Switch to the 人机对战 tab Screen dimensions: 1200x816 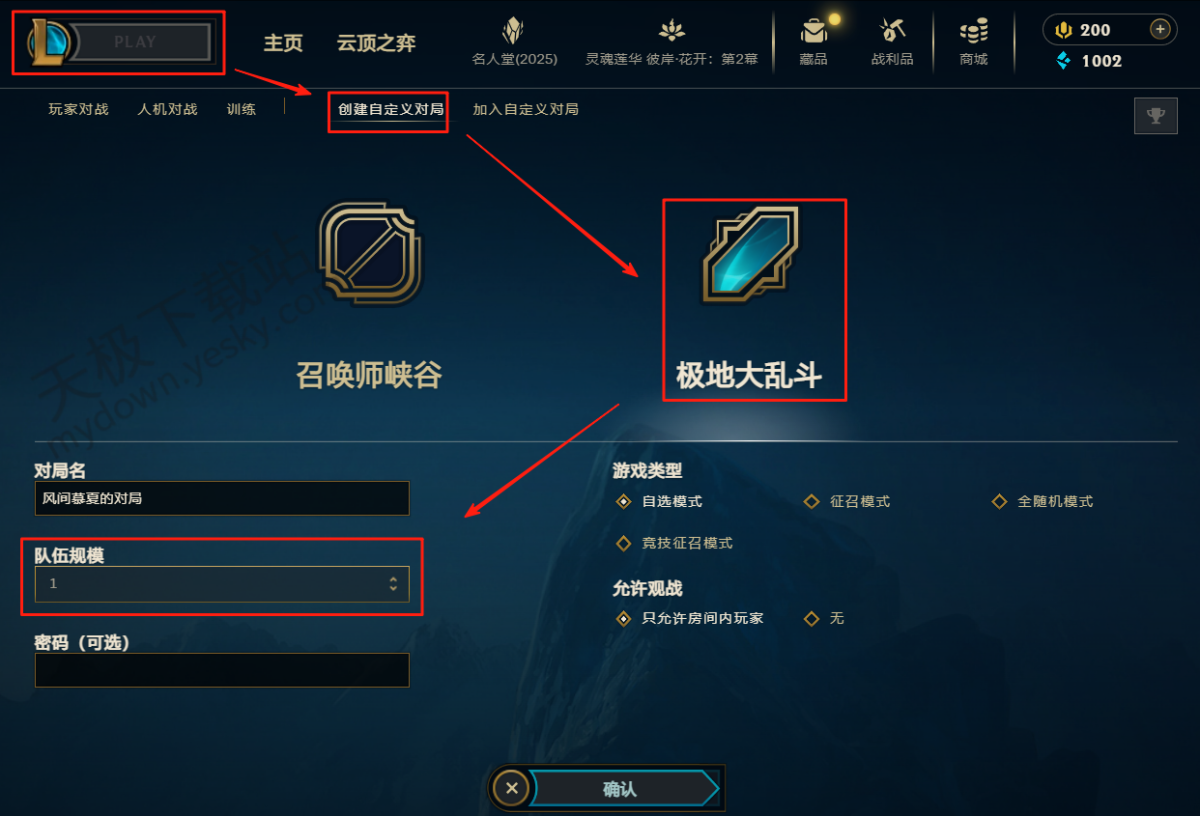pos(167,109)
